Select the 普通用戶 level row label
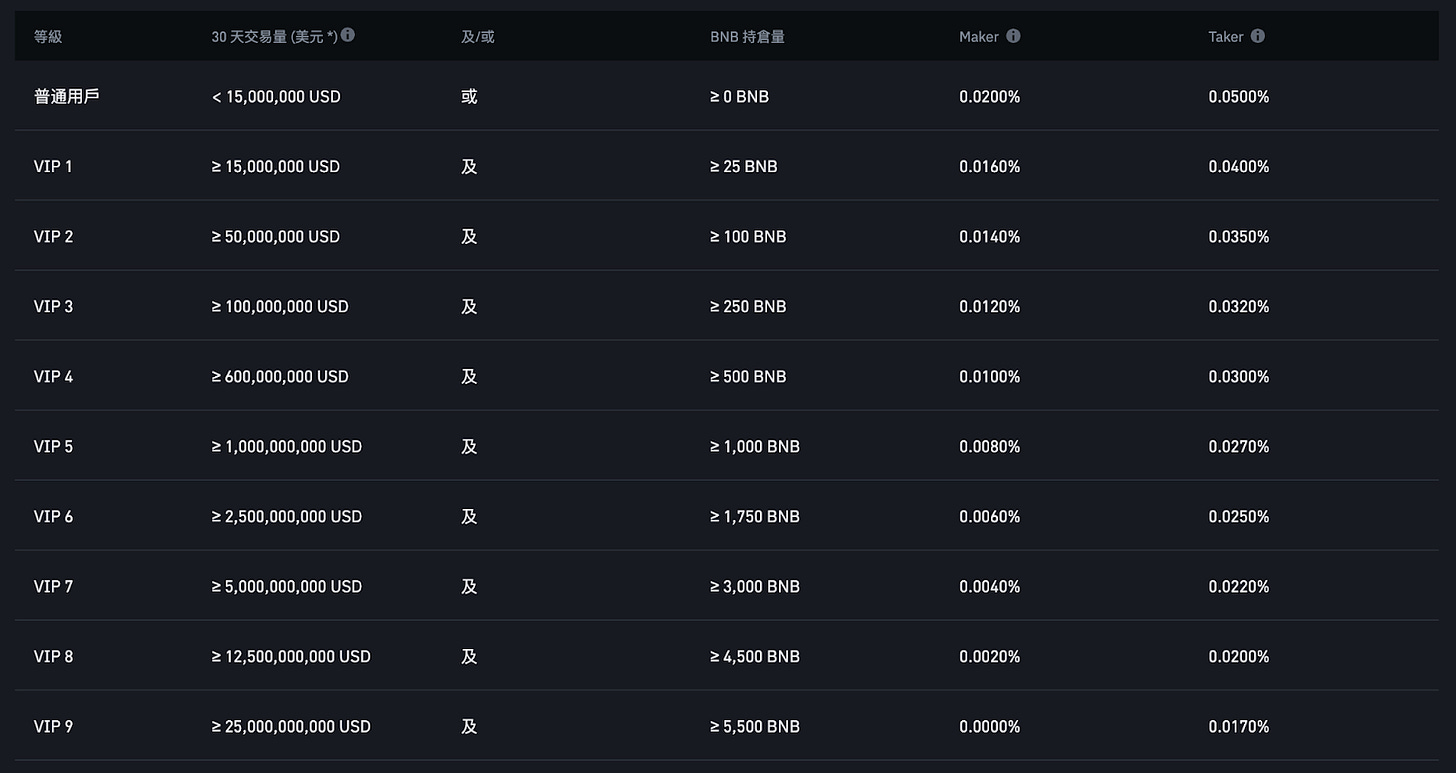This screenshot has height=773, width=1456. (x=67, y=97)
